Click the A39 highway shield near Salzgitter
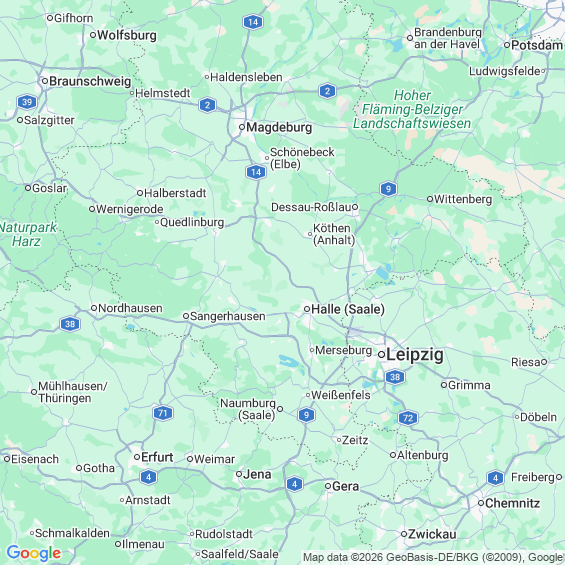The height and width of the screenshot is (565, 565). (x=27, y=102)
